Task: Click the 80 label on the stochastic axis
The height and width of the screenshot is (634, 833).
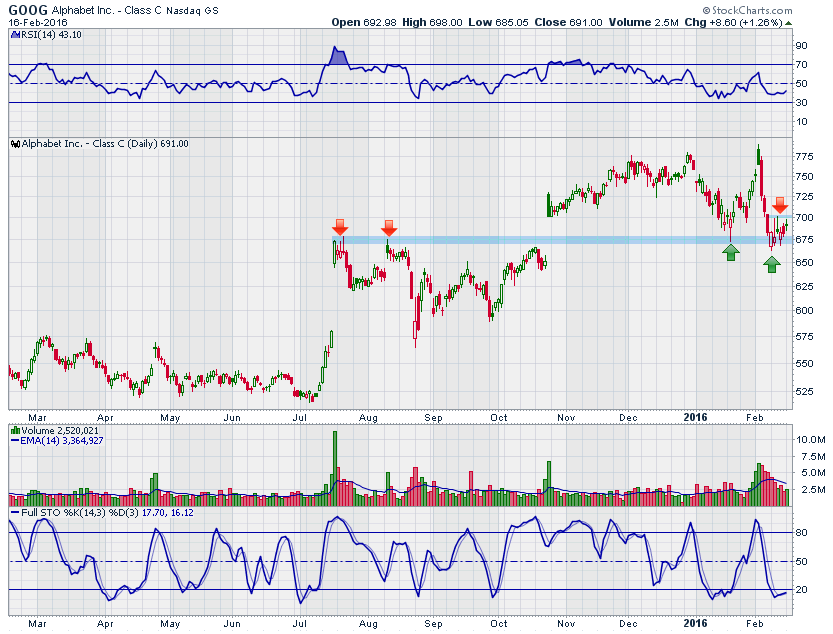Action: tap(801, 532)
